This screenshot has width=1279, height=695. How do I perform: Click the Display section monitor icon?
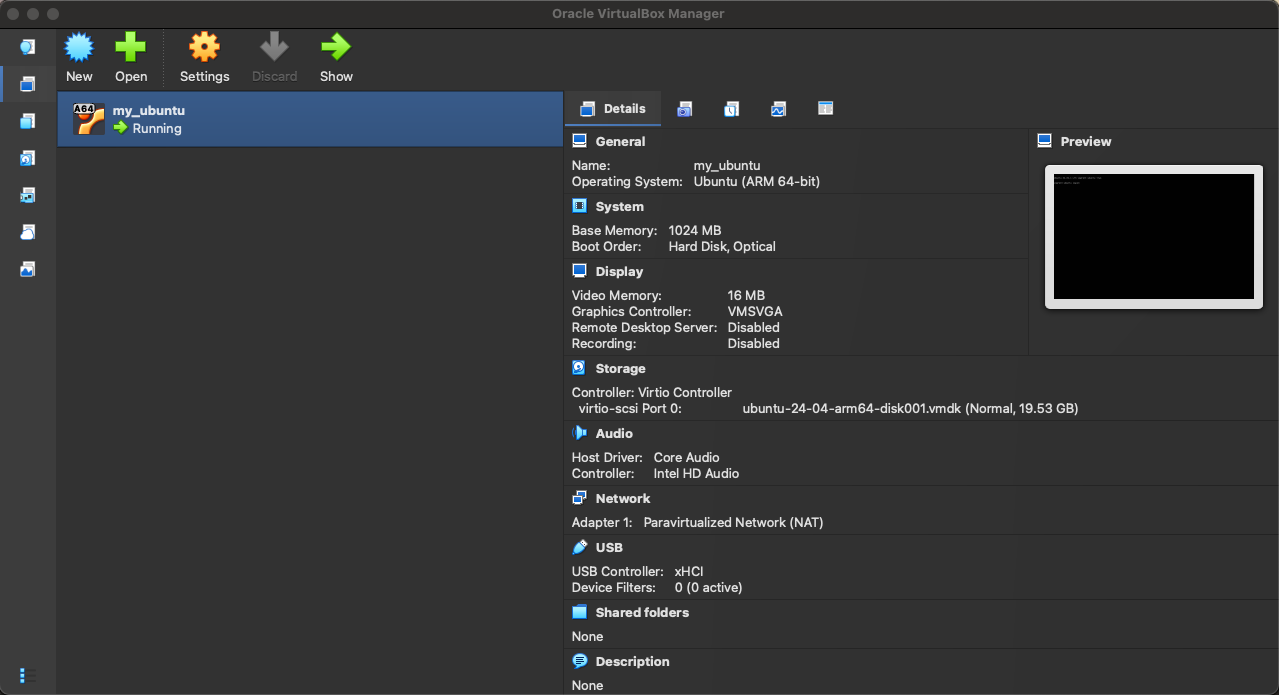click(580, 271)
